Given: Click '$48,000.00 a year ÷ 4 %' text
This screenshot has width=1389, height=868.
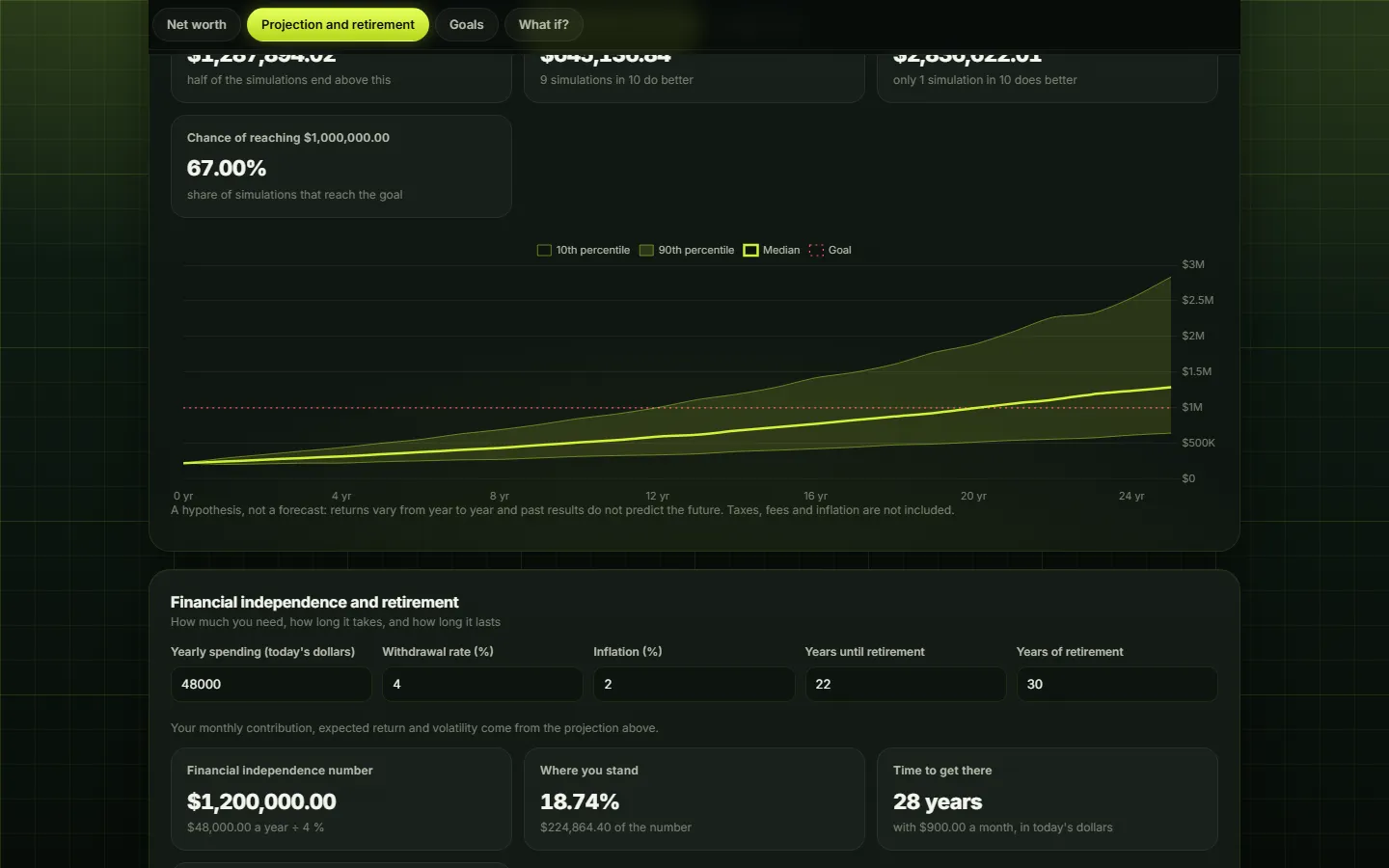Looking at the screenshot, I should coord(256,827).
